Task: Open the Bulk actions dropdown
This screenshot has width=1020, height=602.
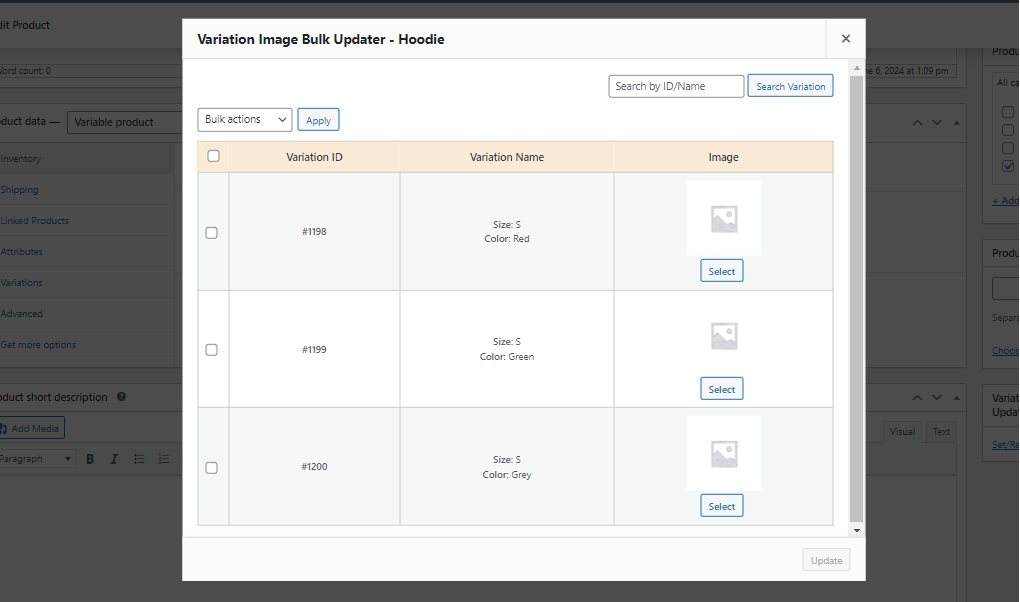Action: click(244, 119)
